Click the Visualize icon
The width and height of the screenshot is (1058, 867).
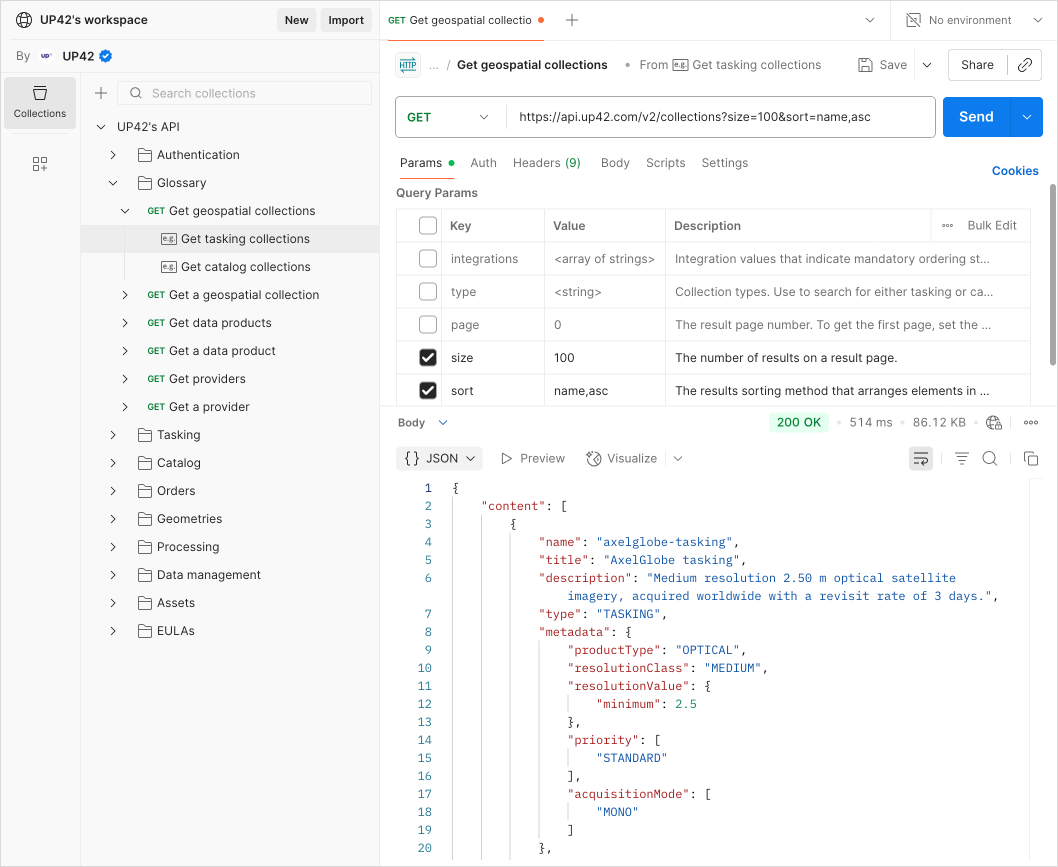[594, 459]
